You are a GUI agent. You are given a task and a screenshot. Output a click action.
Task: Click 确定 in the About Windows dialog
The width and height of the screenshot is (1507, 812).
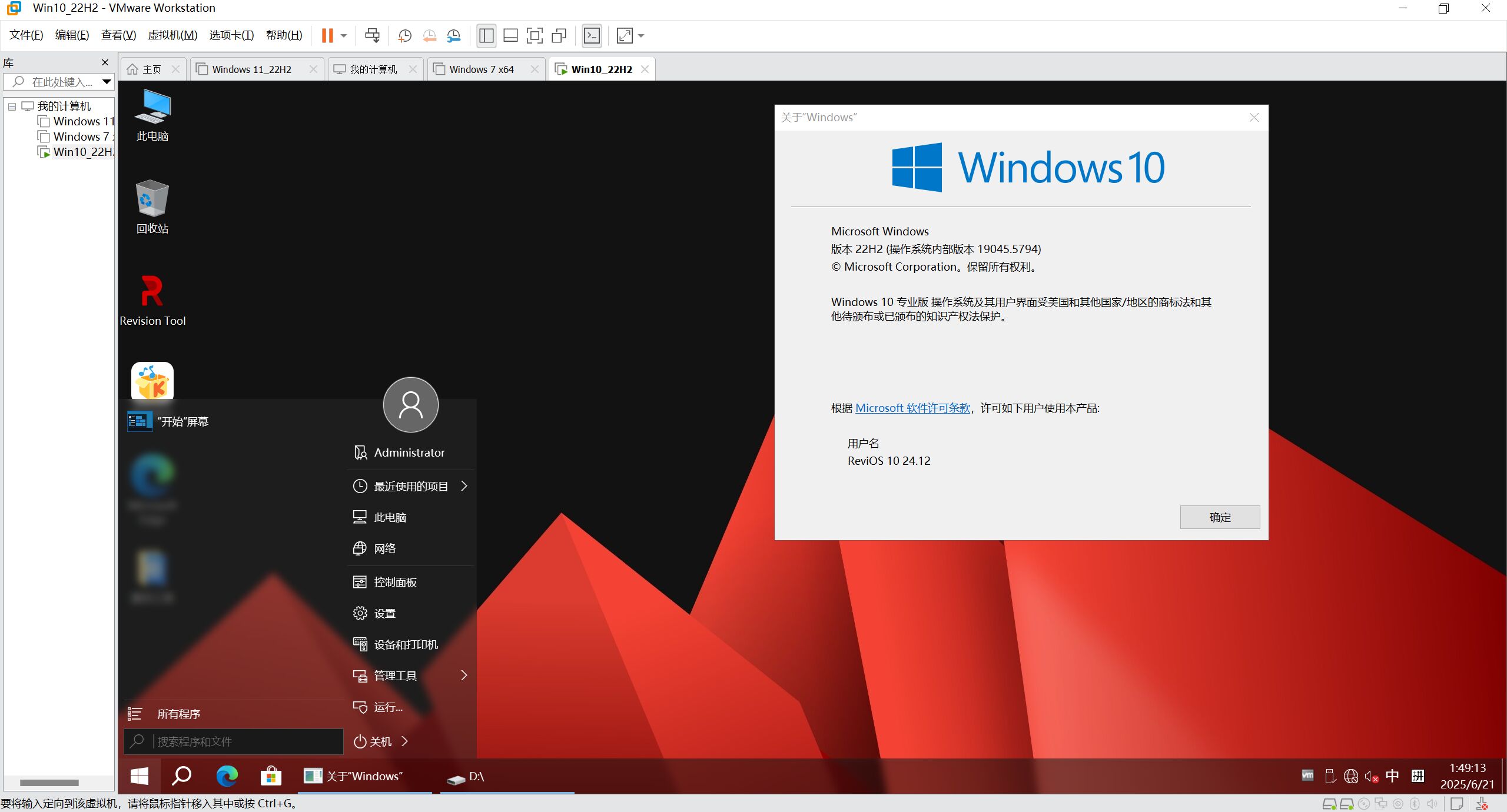coord(1220,517)
